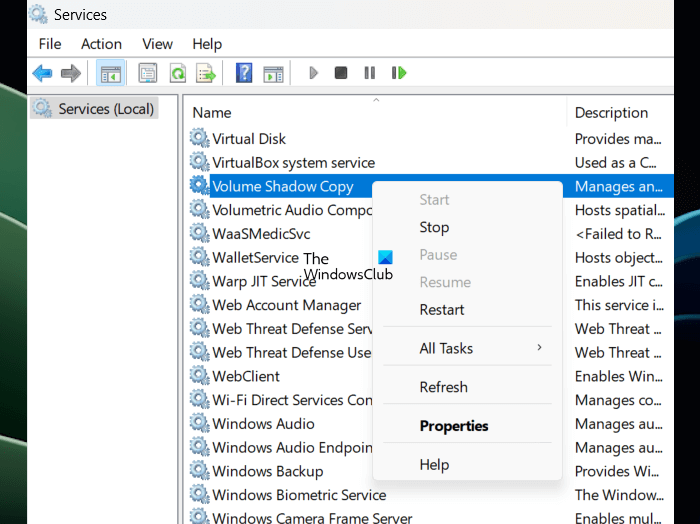The width and height of the screenshot is (700, 524).
Task: Click the Pause Service toolbar icon
Action: [370, 73]
